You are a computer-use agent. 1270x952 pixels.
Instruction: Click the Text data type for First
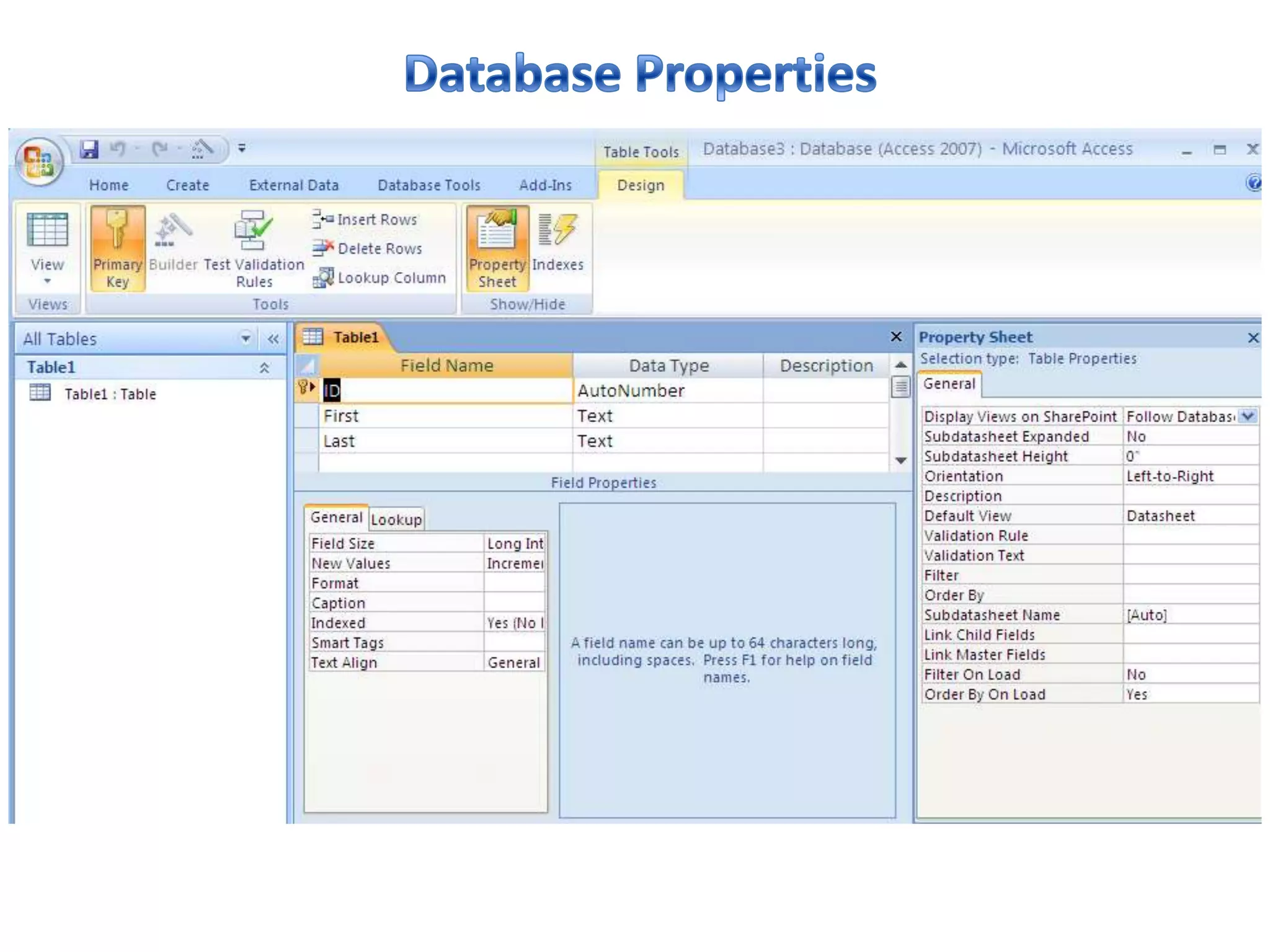click(x=668, y=416)
